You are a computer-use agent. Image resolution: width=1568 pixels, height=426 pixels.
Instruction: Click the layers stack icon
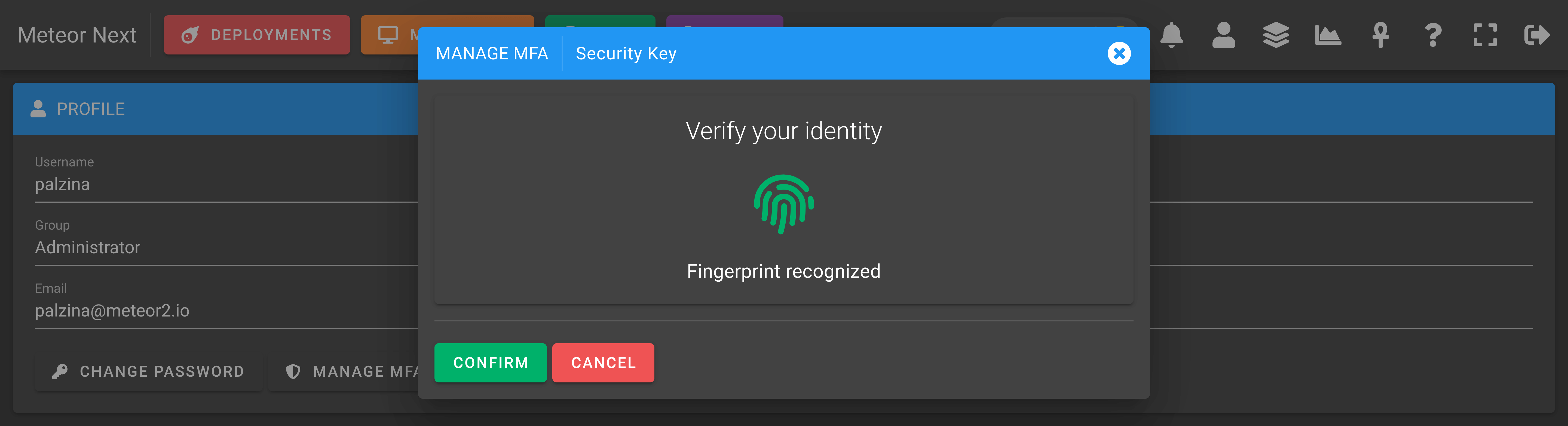point(1276,35)
